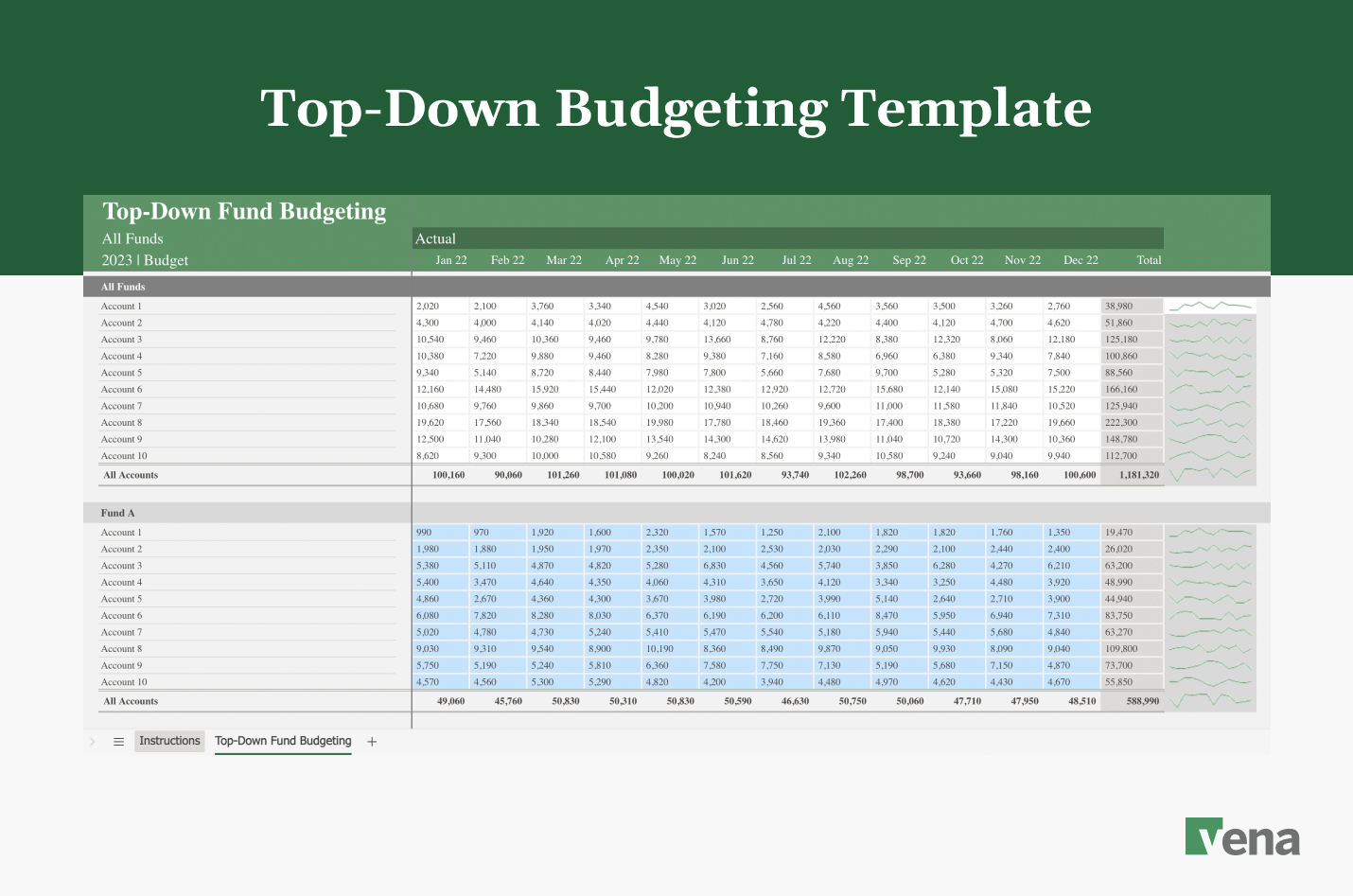Select the All Accounts row under Fund A
This screenshot has width=1353, height=896.
130,701
